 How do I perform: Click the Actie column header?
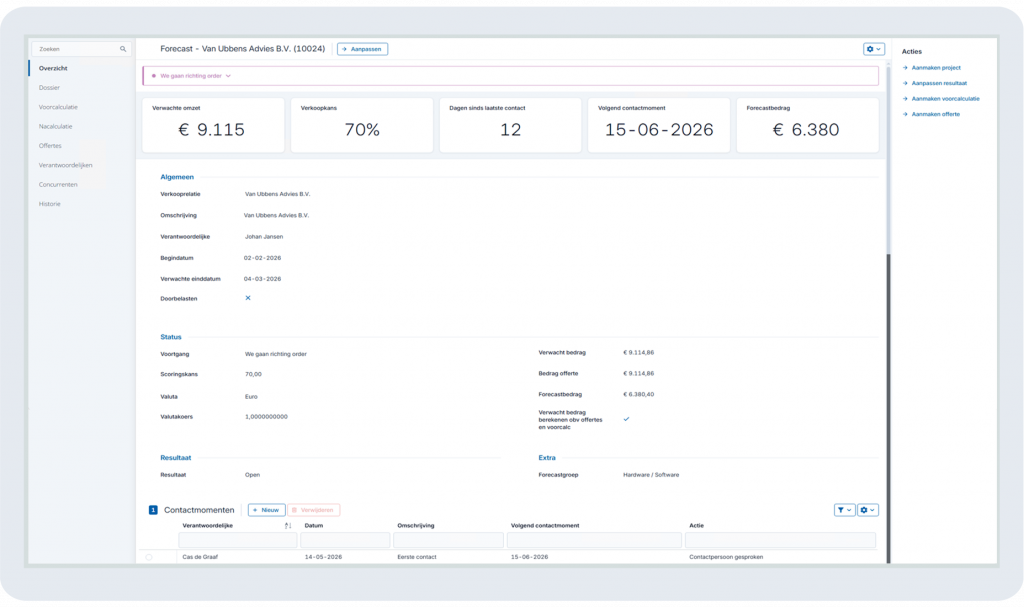pyautogui.click(x=696, y=525)
